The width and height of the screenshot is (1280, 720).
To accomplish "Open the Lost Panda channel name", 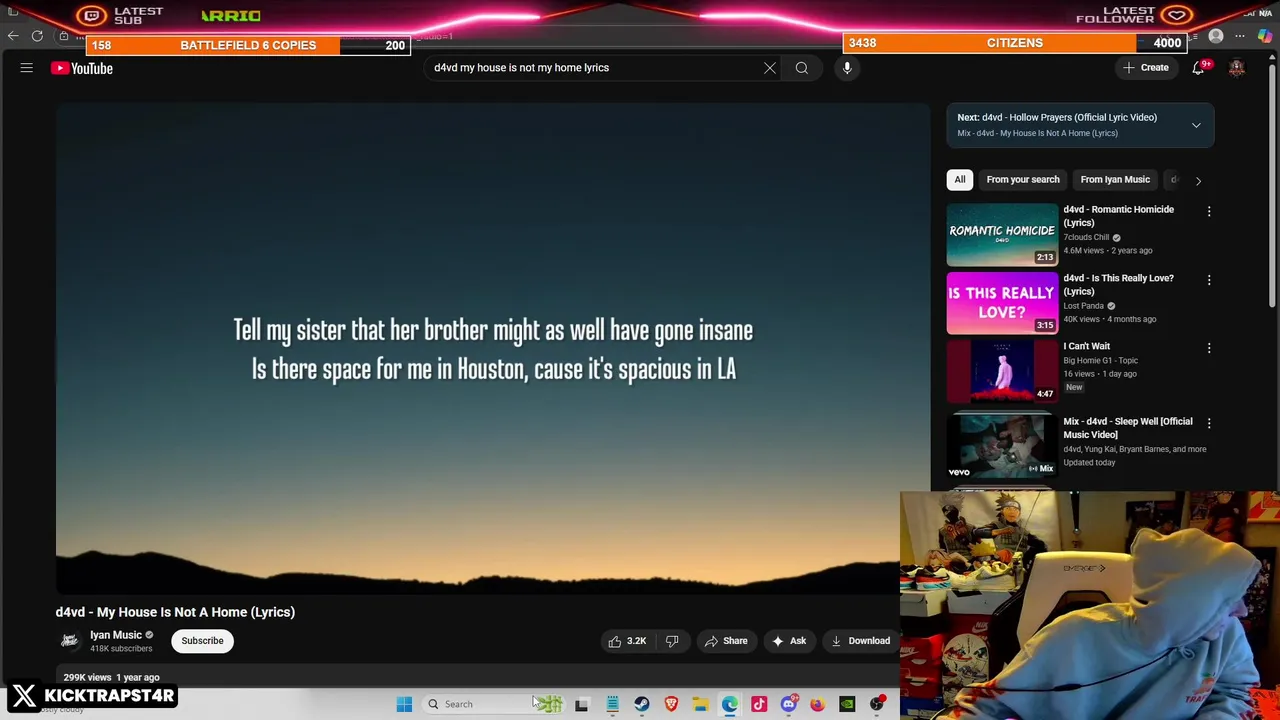I will [1083, 306].
